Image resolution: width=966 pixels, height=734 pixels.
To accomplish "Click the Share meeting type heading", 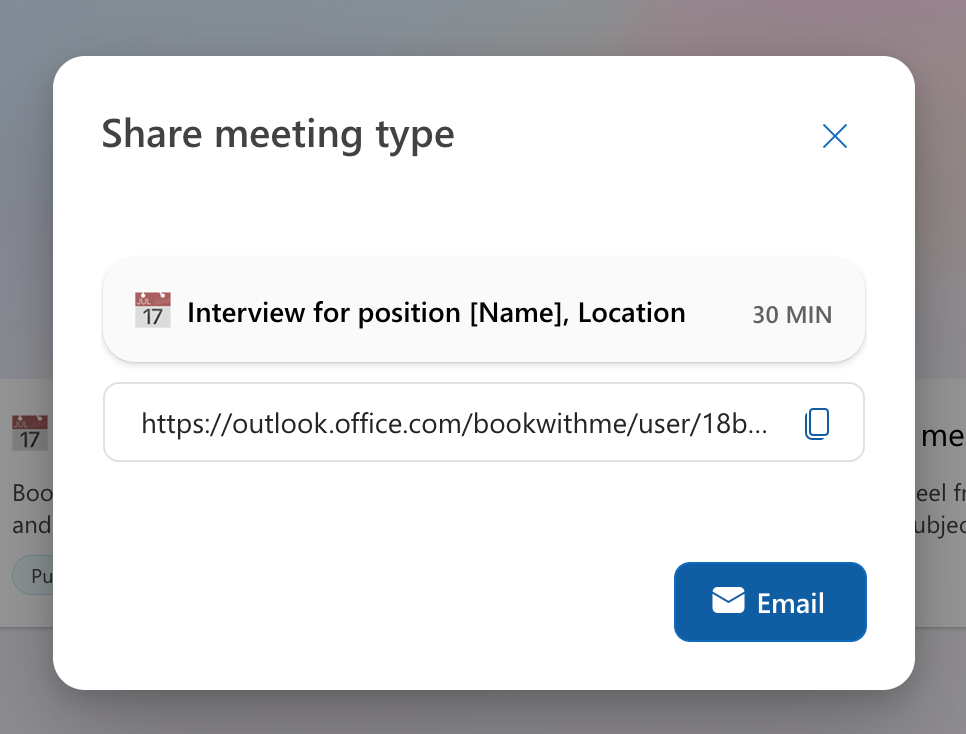I will click(x=278, y=134).
